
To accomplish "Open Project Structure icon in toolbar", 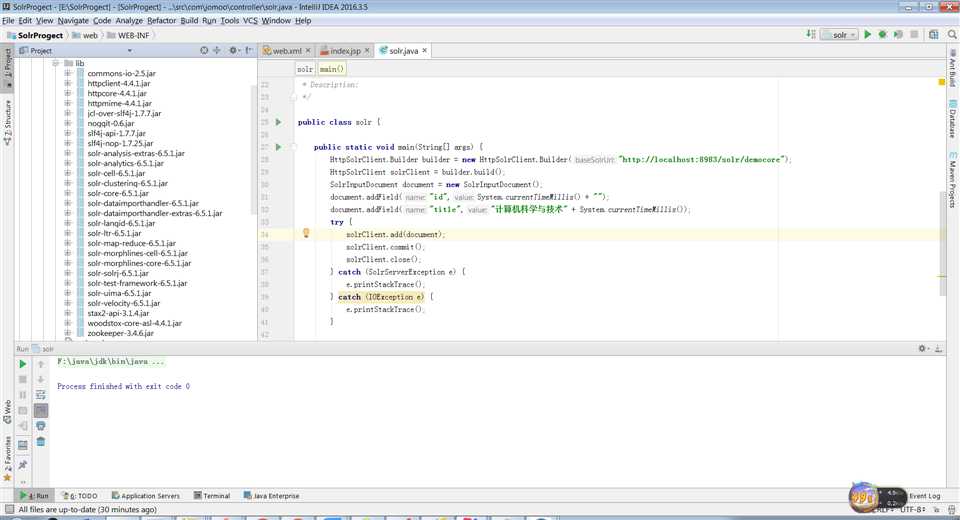I will 934,35.
